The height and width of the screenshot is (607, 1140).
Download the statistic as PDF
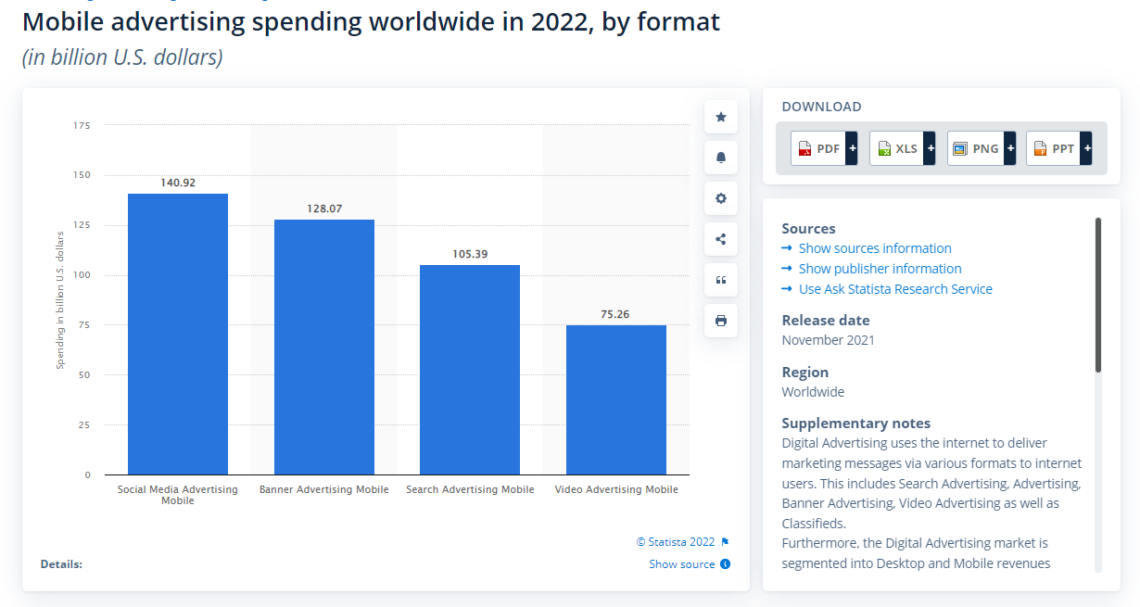[816, 147]
